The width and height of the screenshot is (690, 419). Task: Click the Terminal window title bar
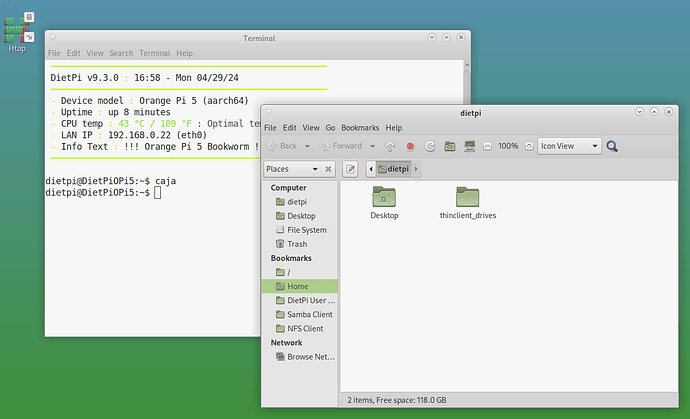point(259,38)
